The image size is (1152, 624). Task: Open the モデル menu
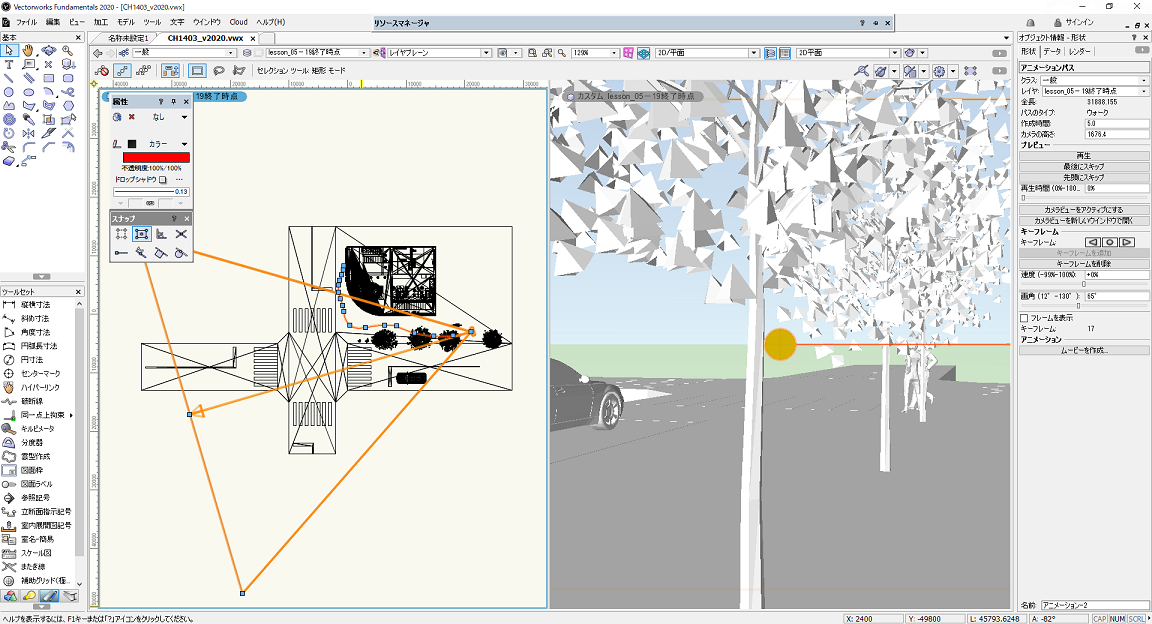(x=126, y=22)
